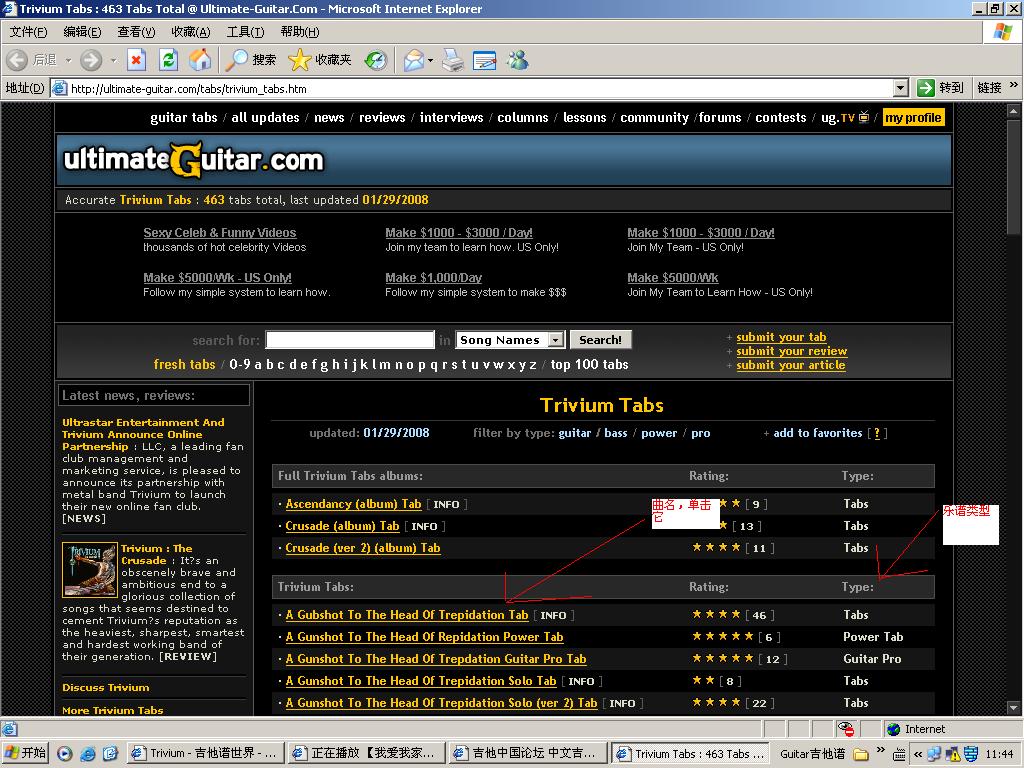Open 帮助(H) menu
The height and width of the screenshot is (768, 1024).
300,32
